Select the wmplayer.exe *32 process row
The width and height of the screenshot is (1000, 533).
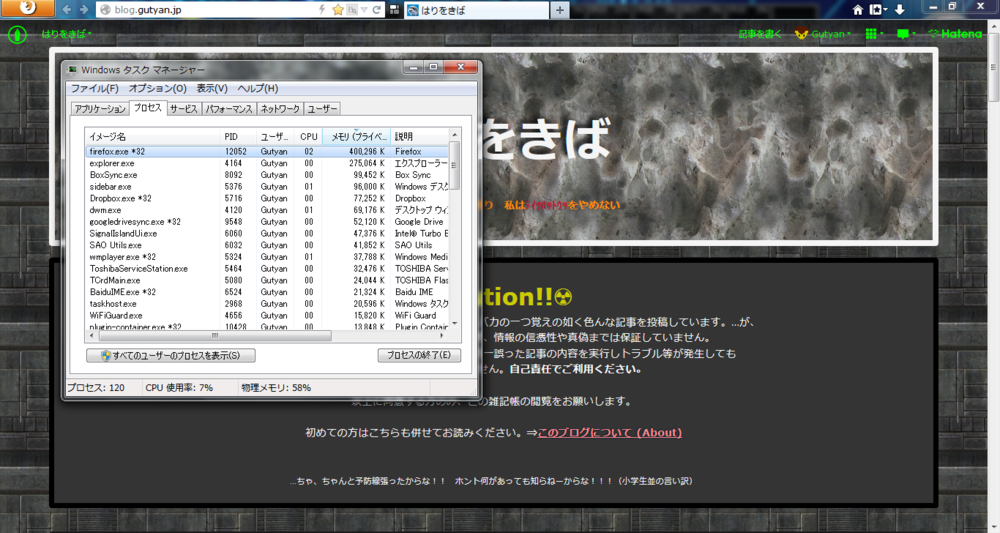[x=267, y=257]
